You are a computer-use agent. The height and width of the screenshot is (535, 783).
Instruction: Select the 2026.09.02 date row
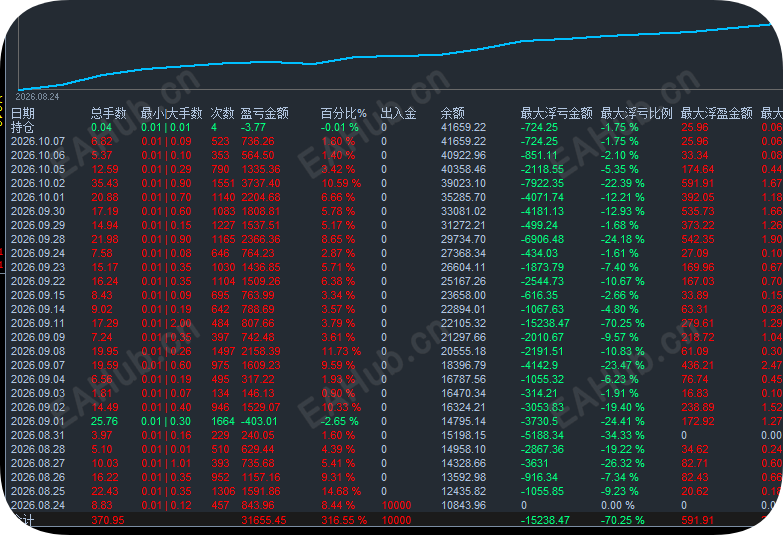pos(38,407)
